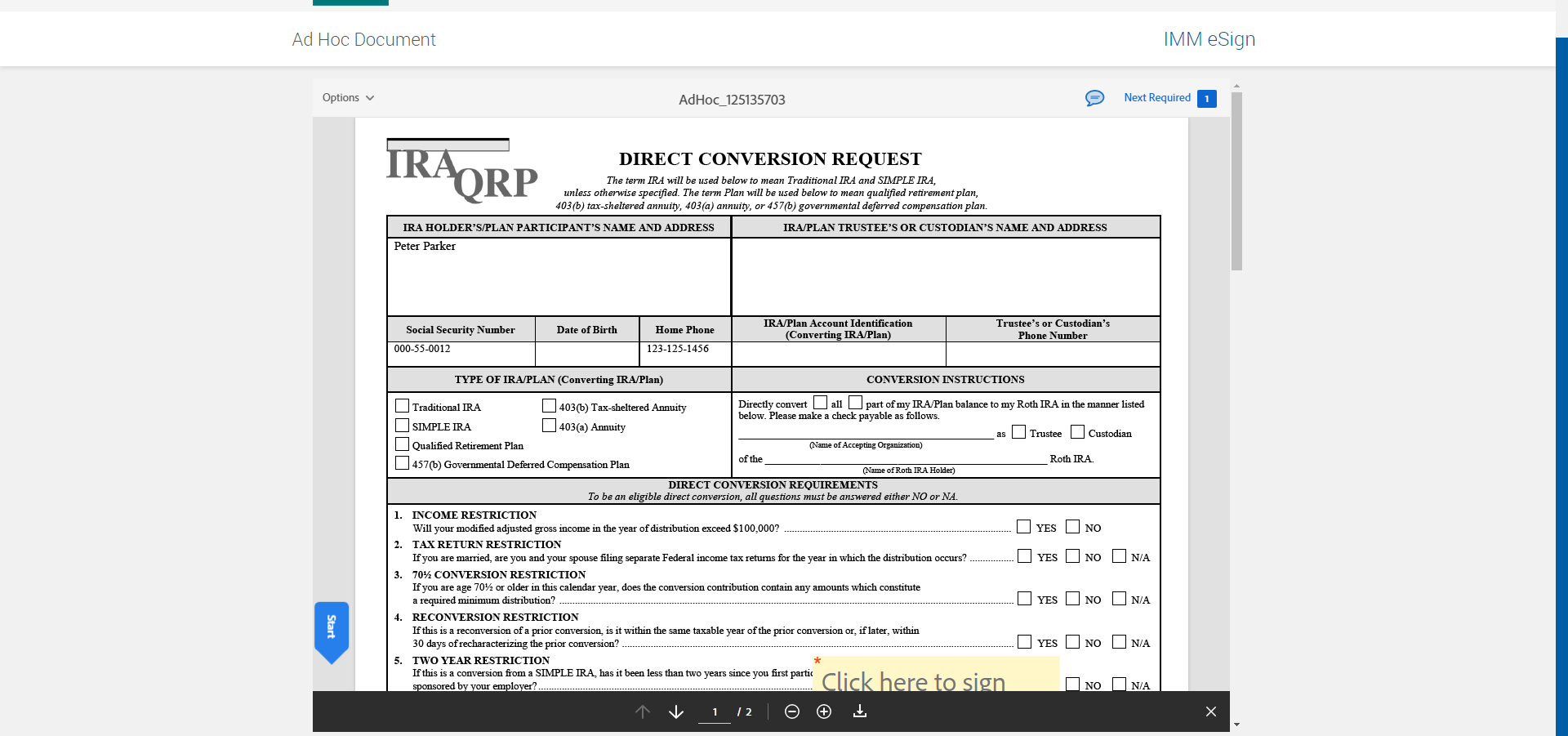Tick the SIMPLE IRA checkbox
The width and height of the screenshot is (1568, 736).
tap(402, 425)
